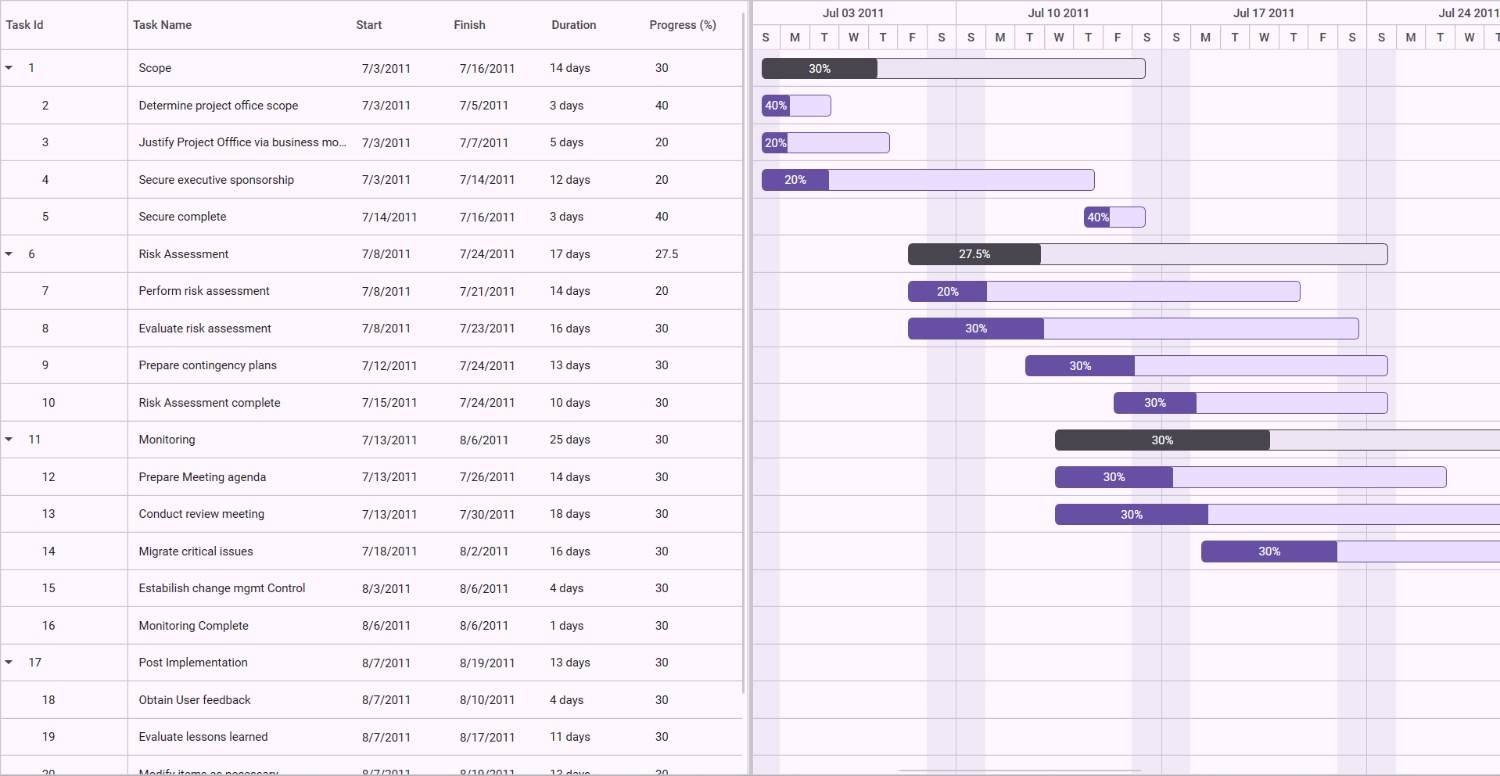Select the 'Evaluate risk assessment' task name
Viewport: 1500px width, 776px height.
point(205,328)
